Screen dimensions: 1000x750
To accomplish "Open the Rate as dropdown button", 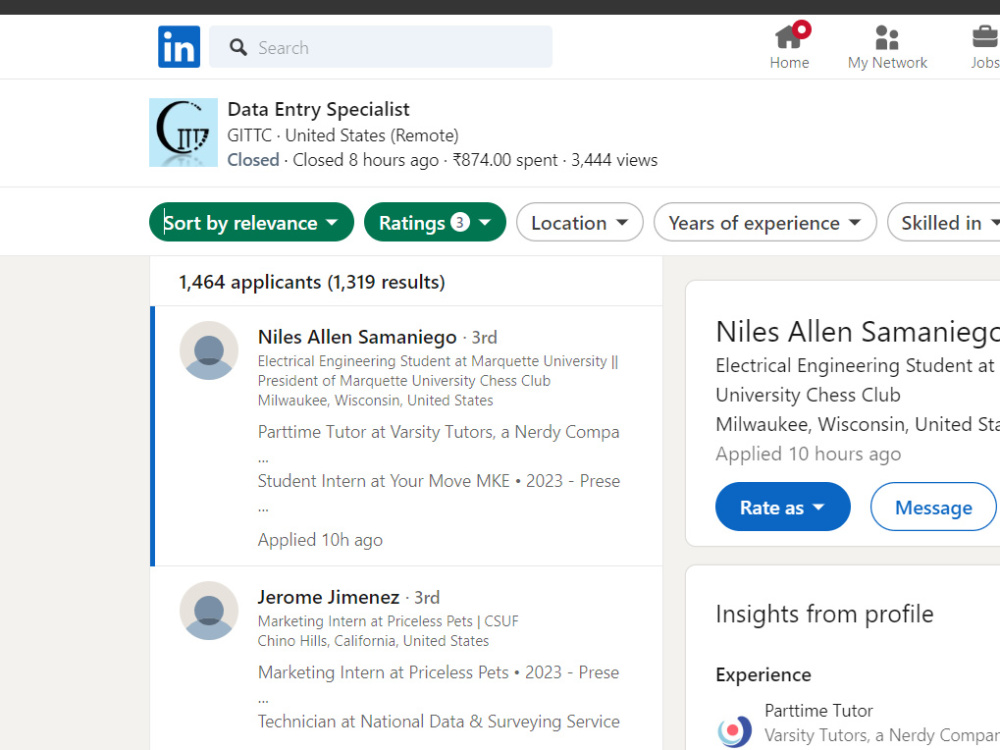I will 783,506.
